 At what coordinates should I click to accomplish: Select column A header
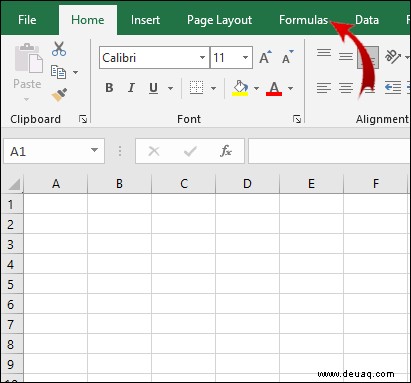pos(56,184)
